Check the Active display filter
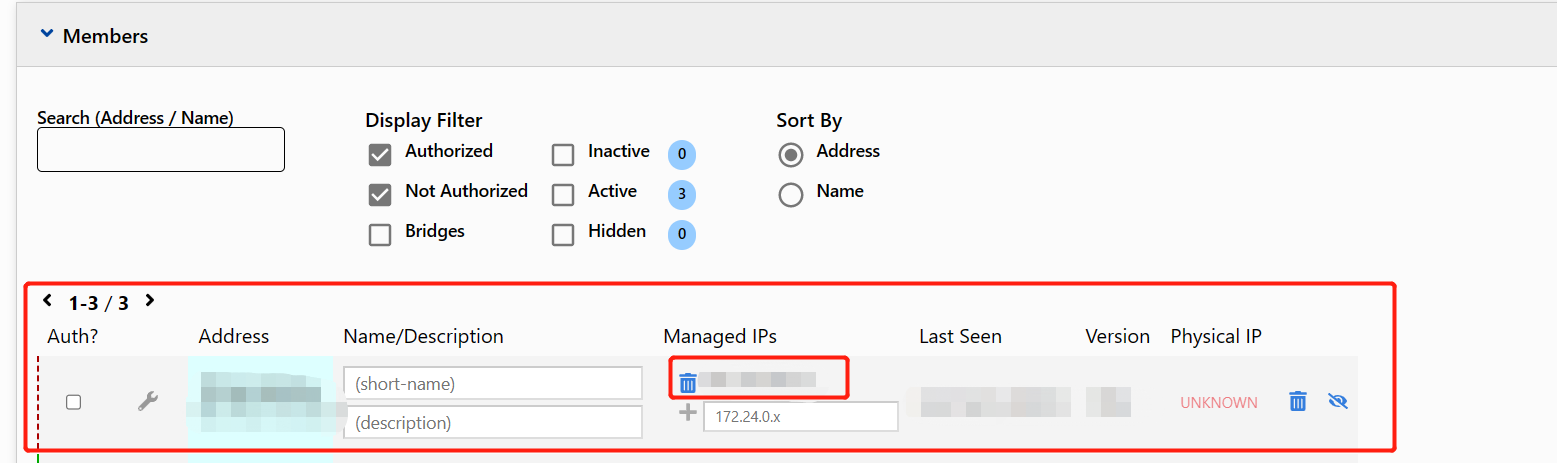The height and width of the screenshot is (463, 1557). (563, 195)
